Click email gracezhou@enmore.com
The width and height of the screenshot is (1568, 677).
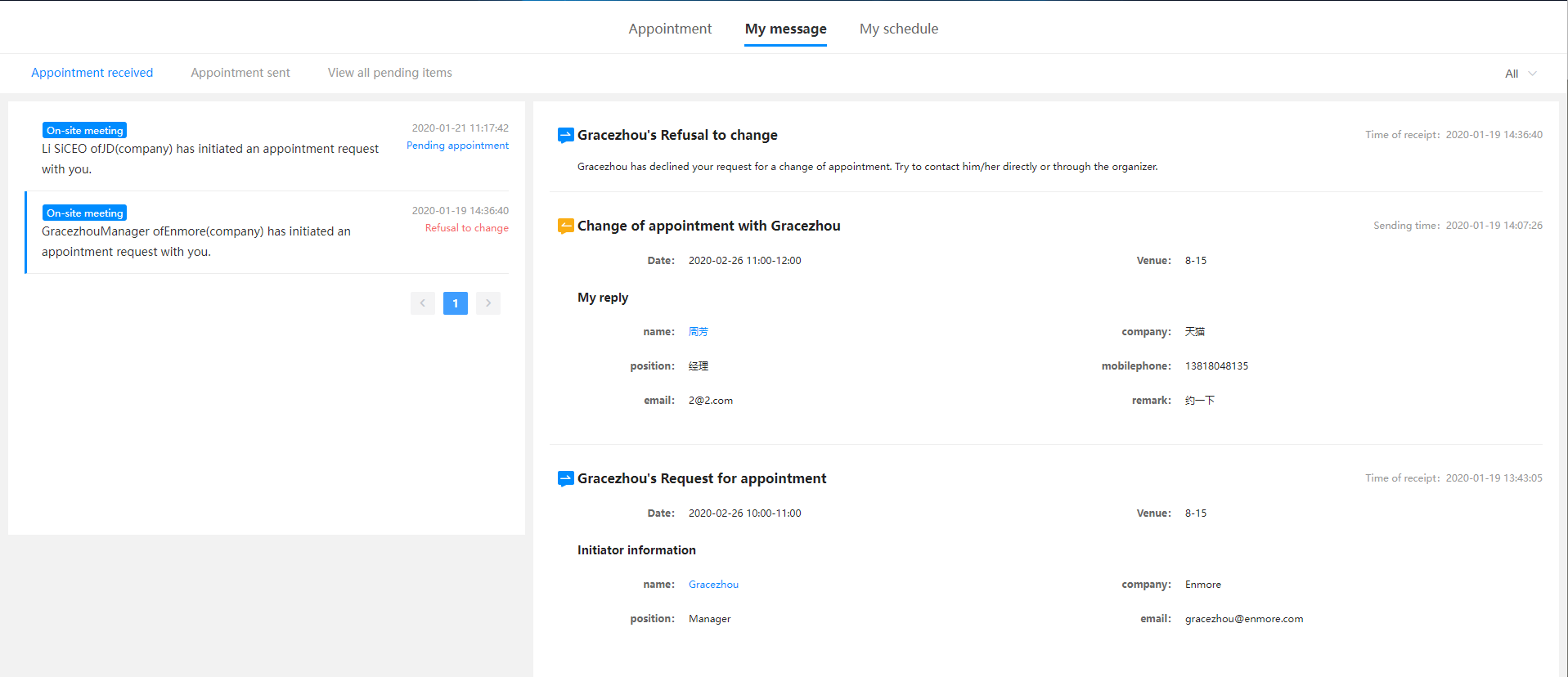(1243, 619)
